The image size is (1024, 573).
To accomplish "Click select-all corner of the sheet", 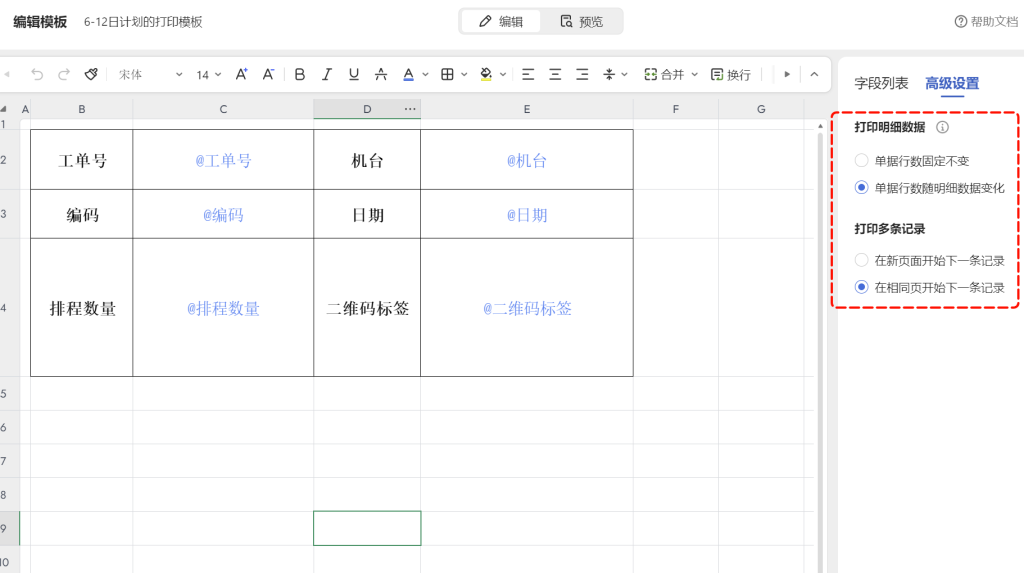I will [4, 109].
